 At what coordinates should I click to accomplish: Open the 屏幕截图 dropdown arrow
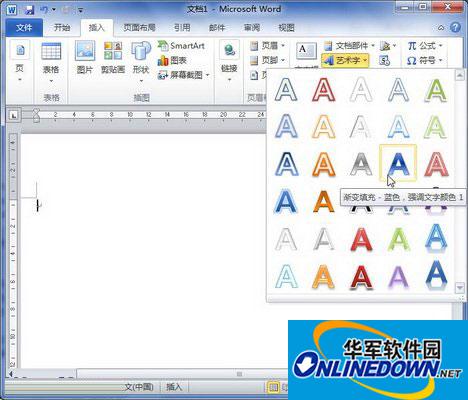click(x=208, y=75)
